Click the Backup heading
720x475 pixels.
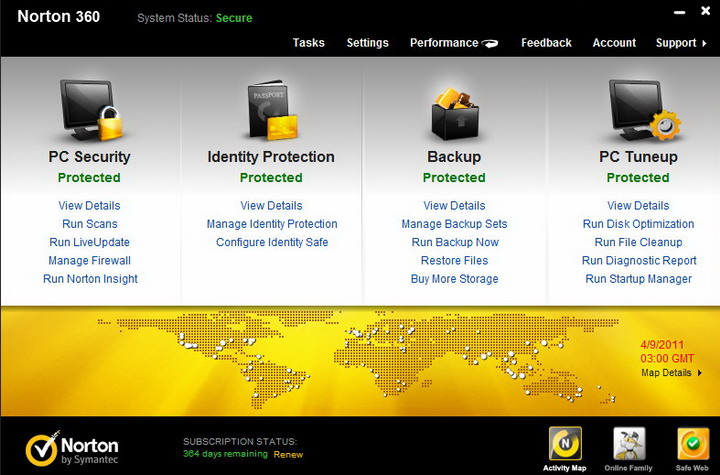(x=454, y=157)
